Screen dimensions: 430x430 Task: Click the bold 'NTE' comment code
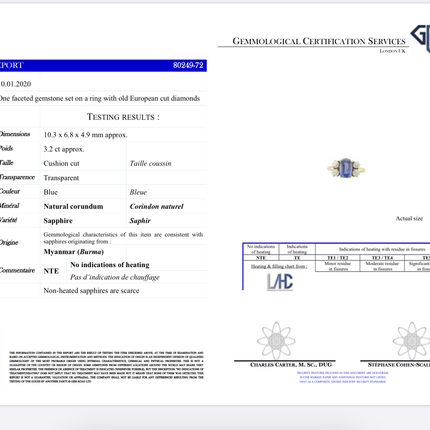(x=51, y=271)
